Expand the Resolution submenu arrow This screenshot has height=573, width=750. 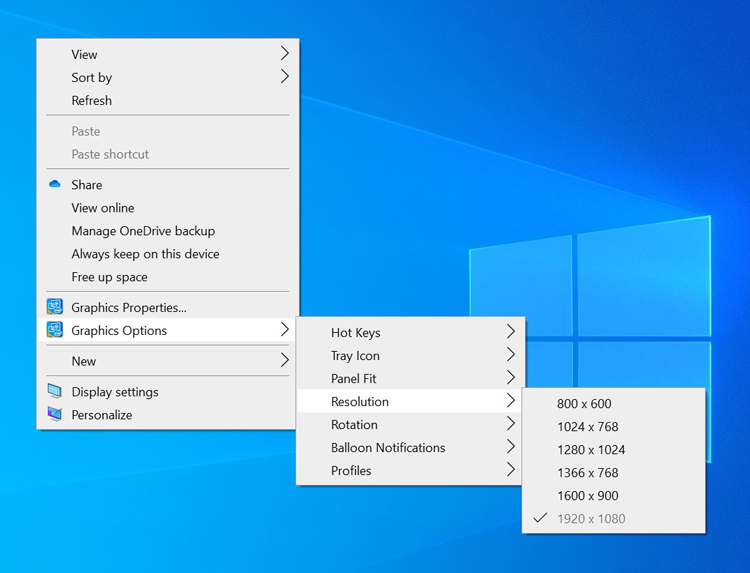pyautogui.click(x=511, y=400)
